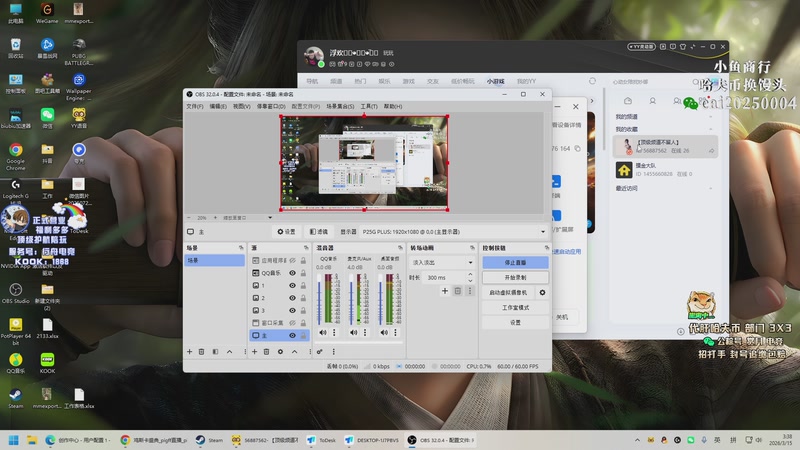The width and height of the screenshot is (800, 450).
Task: Unlock the 主 source lock toggle
Action: 304,336
